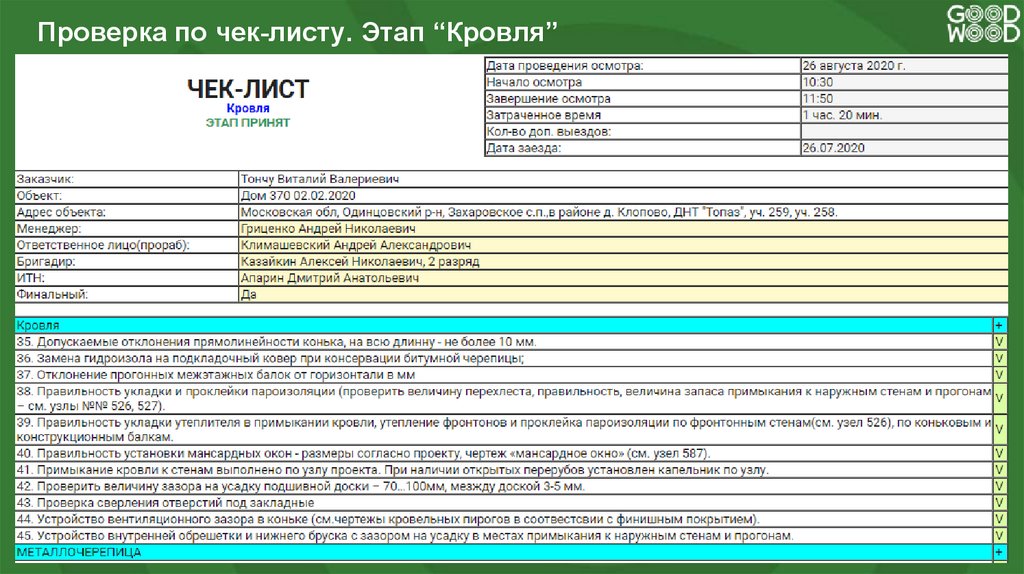Screen dimensions: 1024x574
Task: Select item 37 about прогонных межэтажных балок
Action: [504, 375]
